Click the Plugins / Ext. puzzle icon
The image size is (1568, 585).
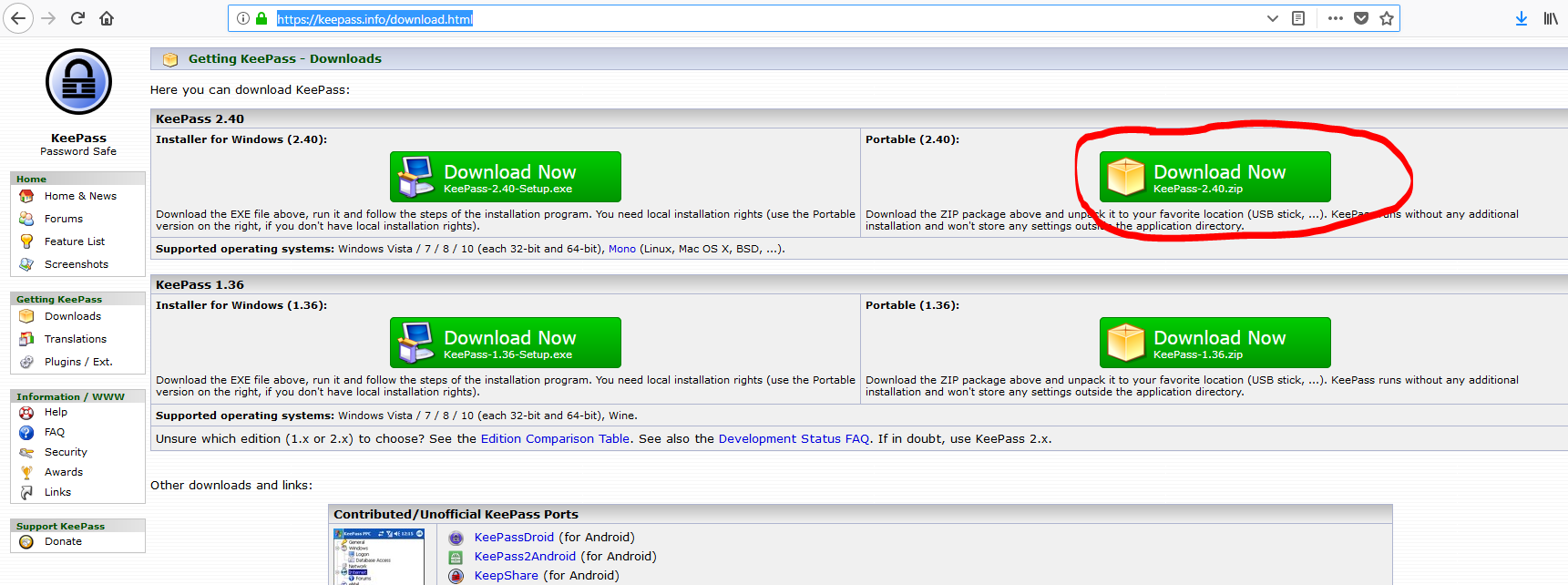26,362
